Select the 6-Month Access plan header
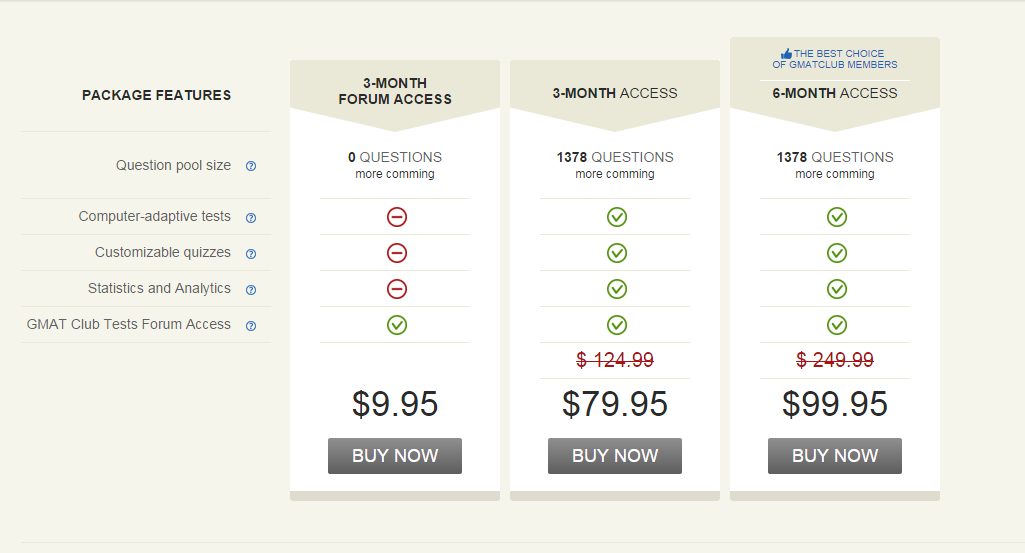1025x553 pixels. tap(835, 93)
